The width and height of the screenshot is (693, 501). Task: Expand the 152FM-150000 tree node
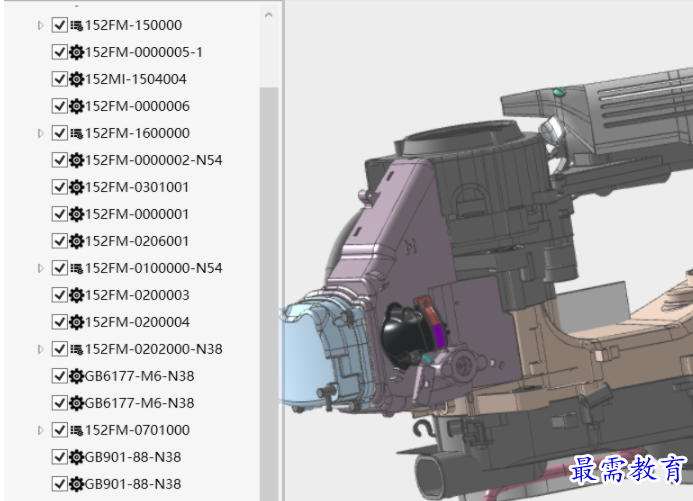41,26
